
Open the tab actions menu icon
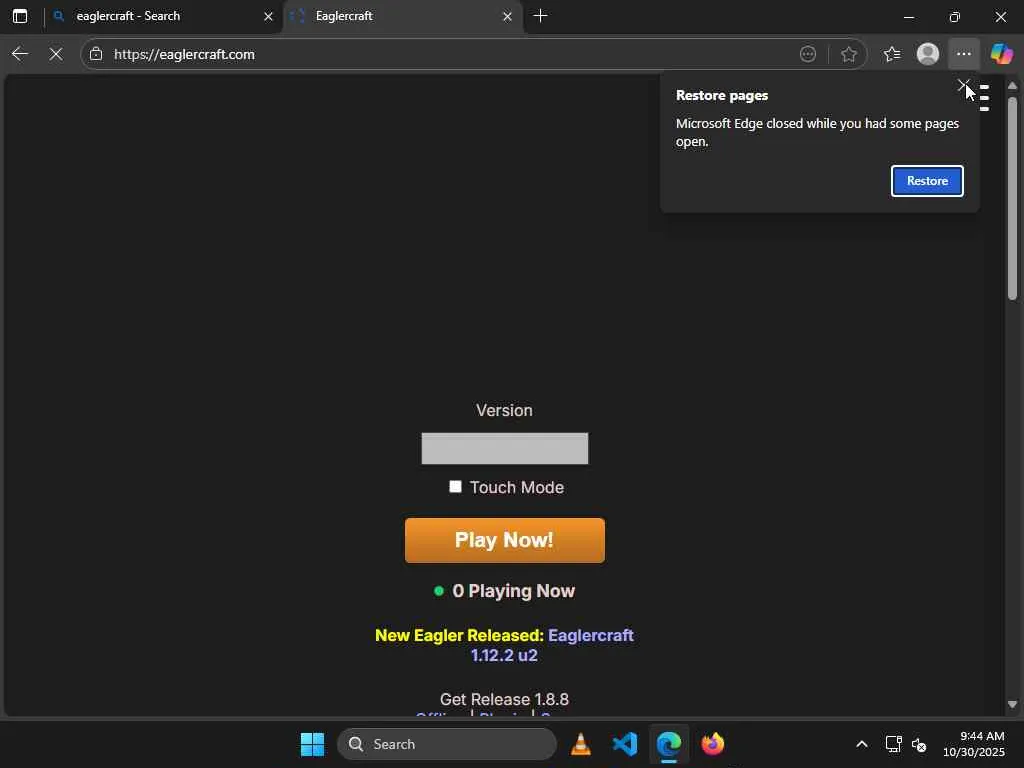20,16
